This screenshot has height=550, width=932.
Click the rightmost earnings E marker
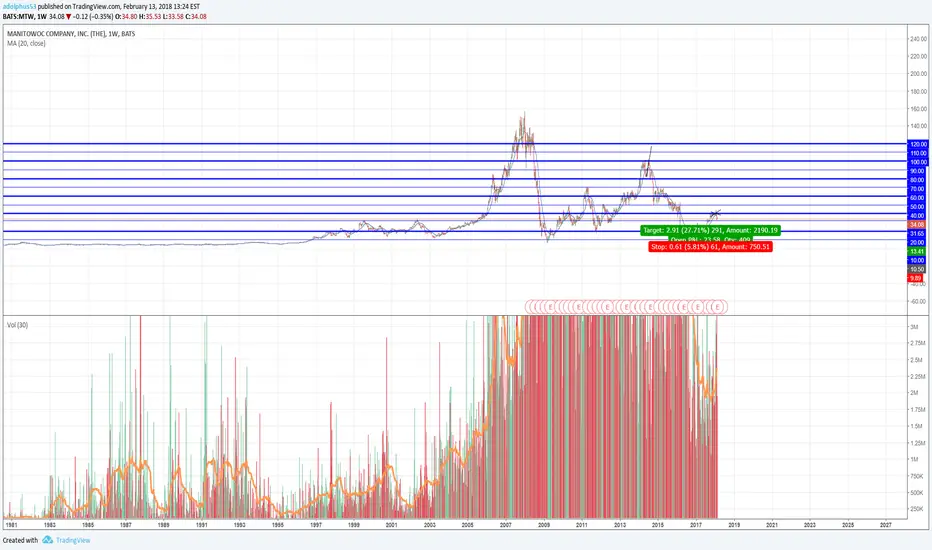click(x=719, y=307)
